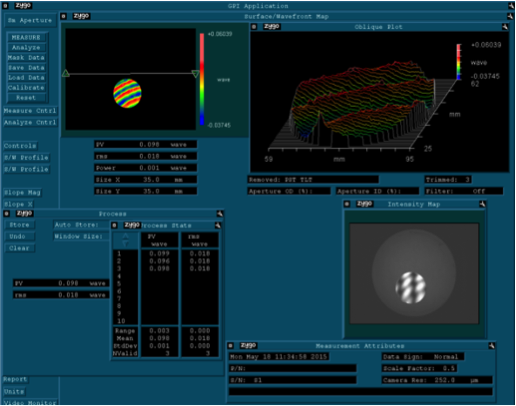Open the Report menu item
The height and width of the screenshot is (406, 516).
click(15, 379)
